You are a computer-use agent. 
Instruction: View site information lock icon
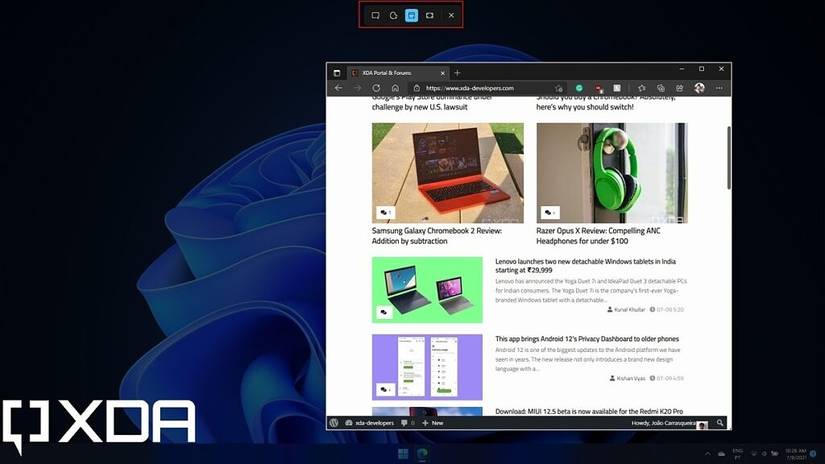[417, 88]
